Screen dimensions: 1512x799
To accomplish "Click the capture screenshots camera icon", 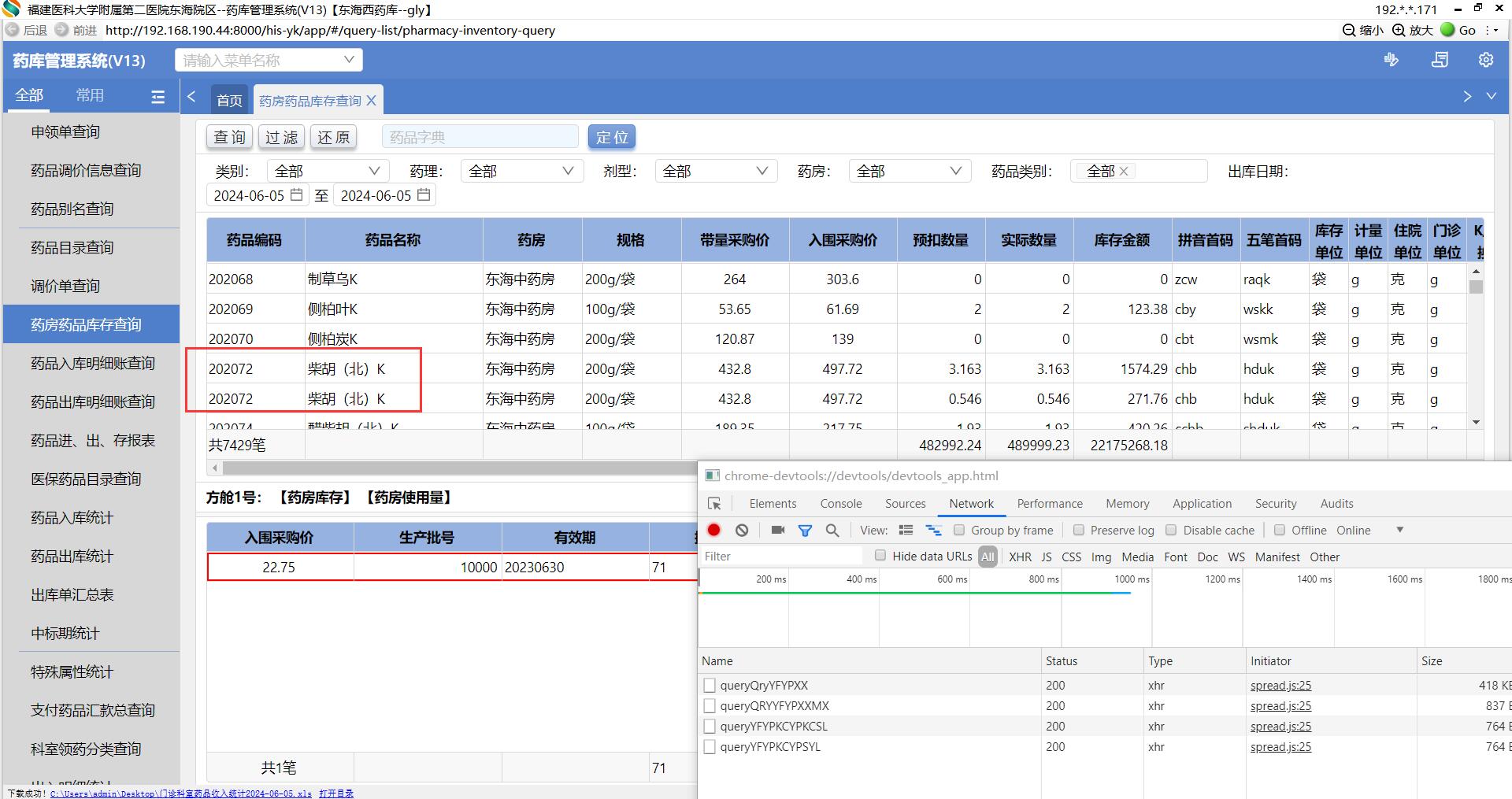I will (x=778, y=530).
